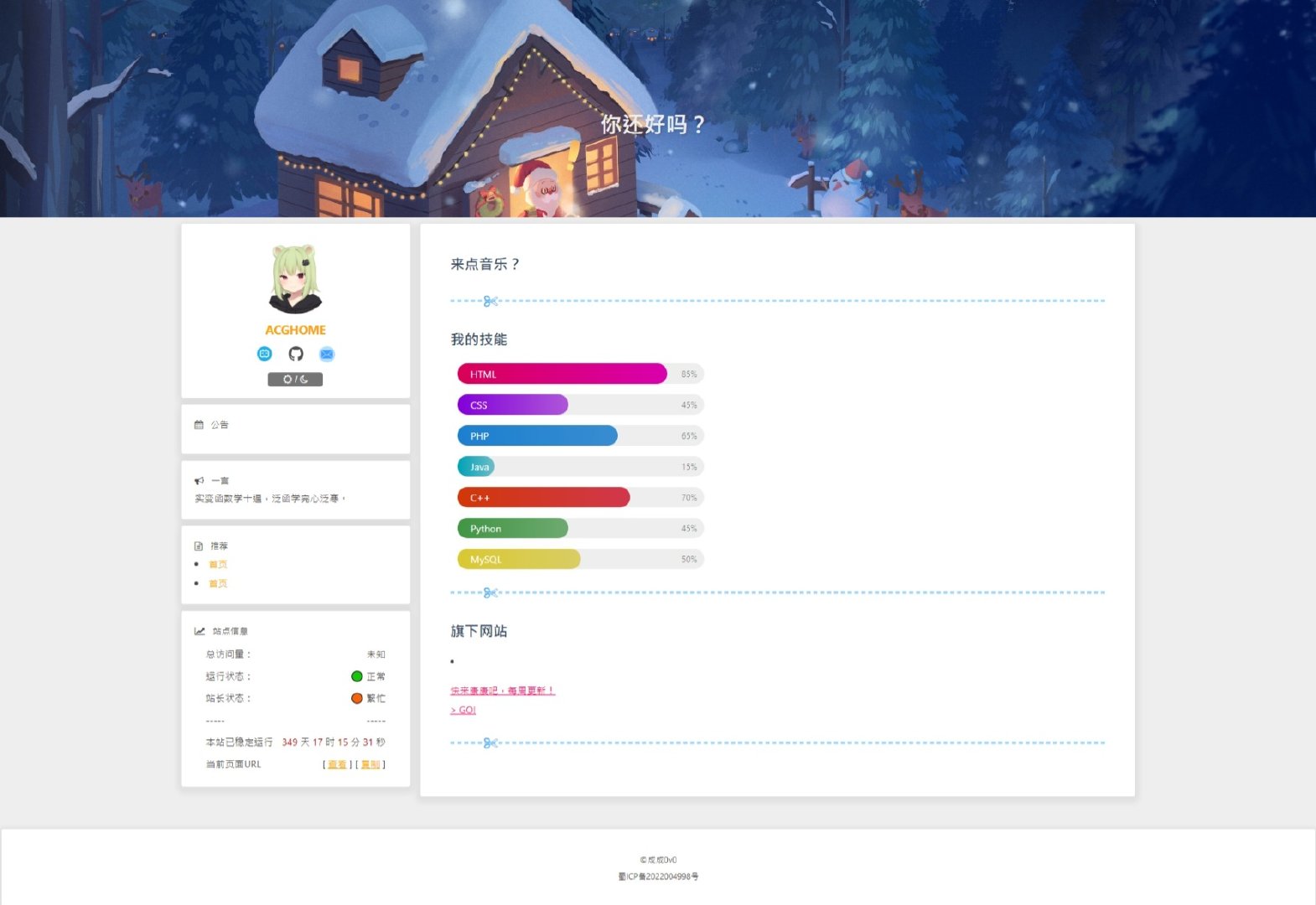Click the 公告 panel title
Image resolution: width=1316 pixels, height=905 pixels.
pos(220,425)
